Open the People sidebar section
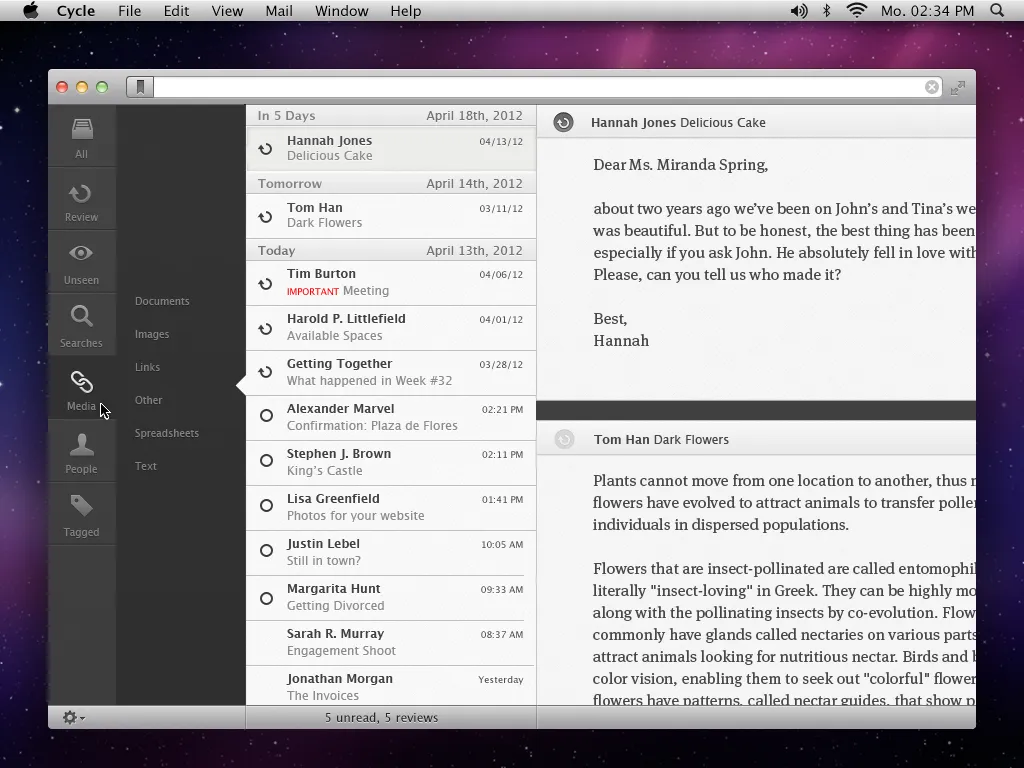The height and width of the screenshot is (768, 1024). point(82,451)
